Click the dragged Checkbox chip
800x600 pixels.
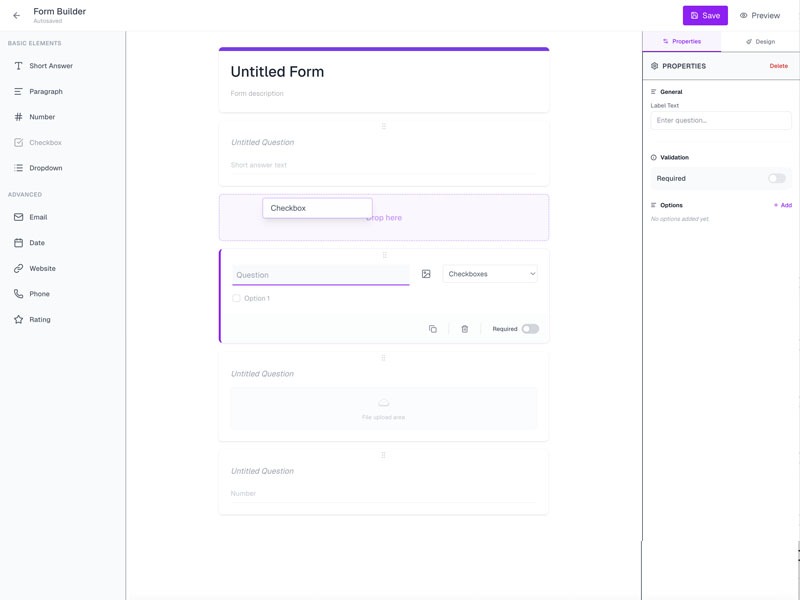[317, 208]
